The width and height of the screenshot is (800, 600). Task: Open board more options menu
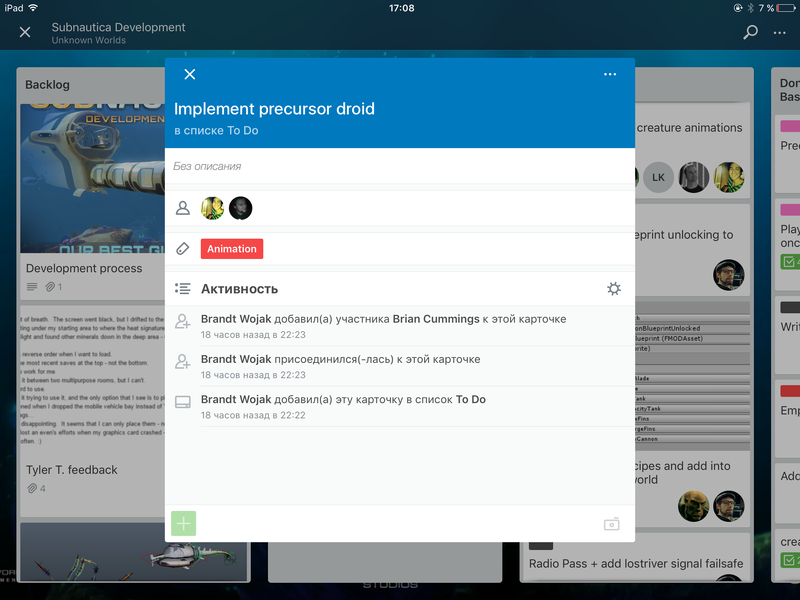coord(780,33)
